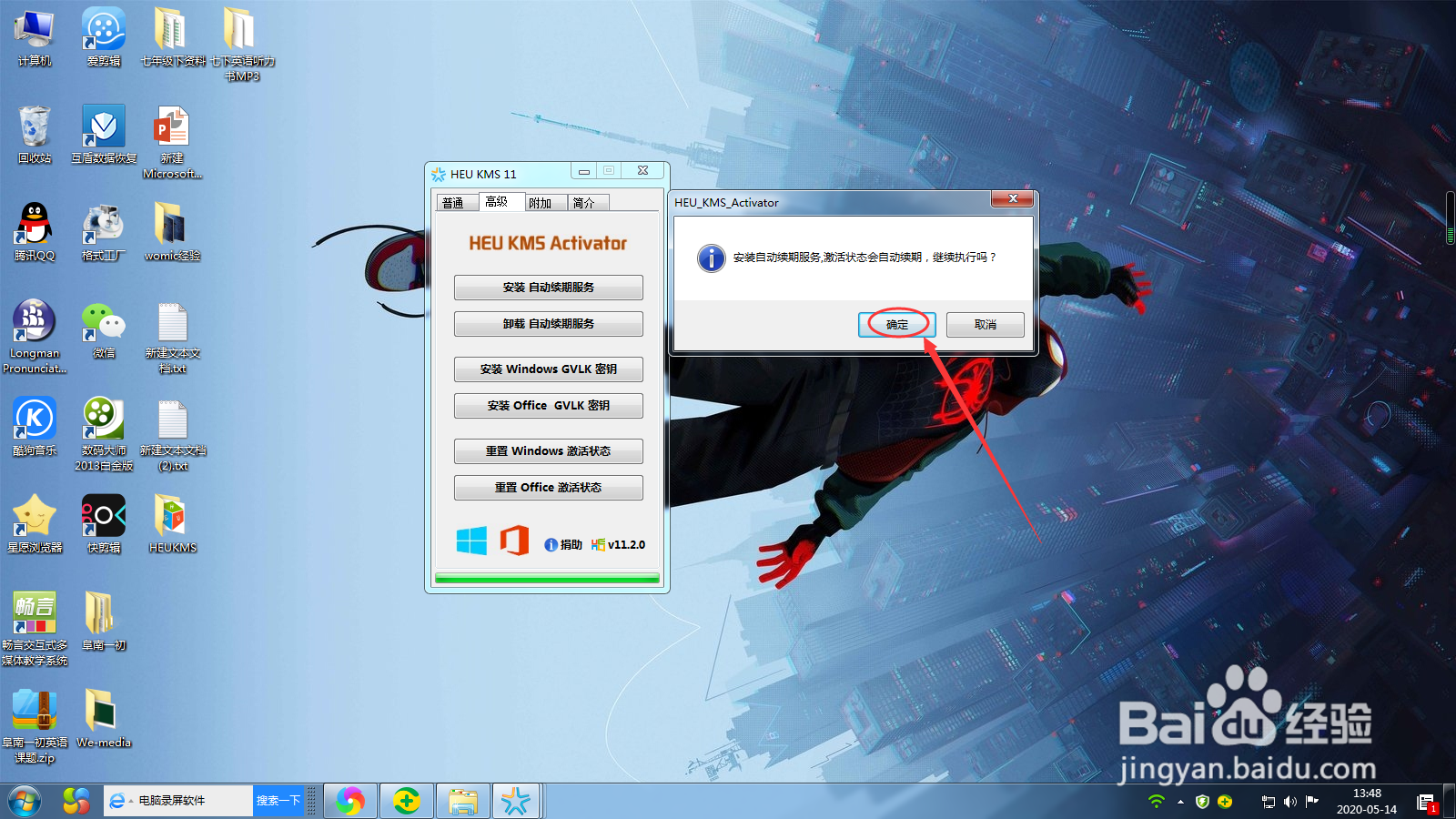Open the 新建文本文档 (2).txt file
Screen dimensions: 1456x819
[x=173, y=435]
